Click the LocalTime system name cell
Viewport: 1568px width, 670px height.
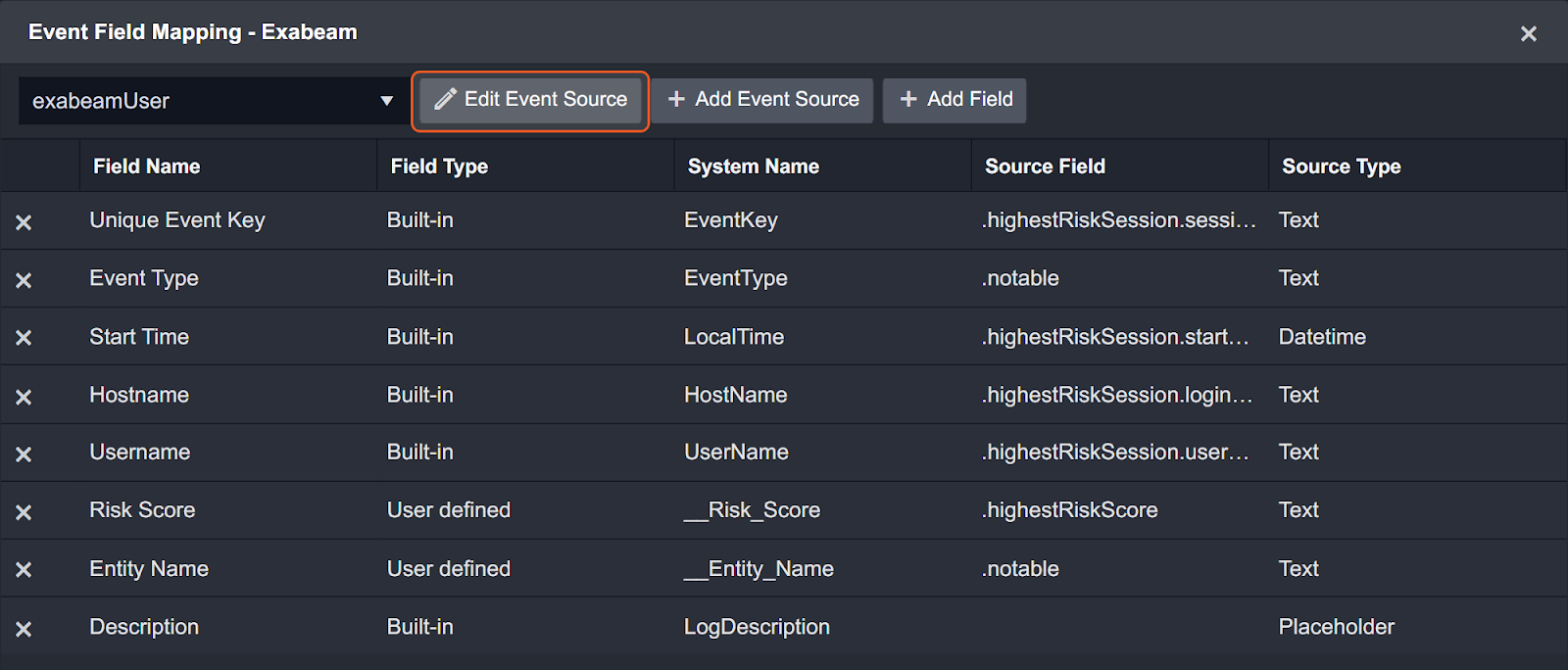point(734,337)
